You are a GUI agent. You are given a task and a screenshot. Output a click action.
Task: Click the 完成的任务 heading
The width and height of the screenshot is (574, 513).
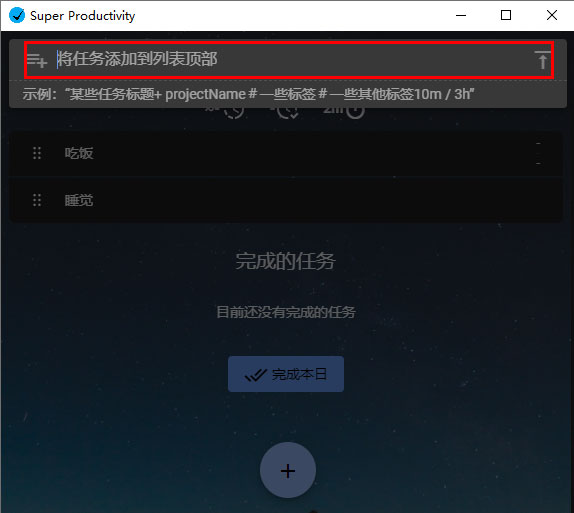285,261
